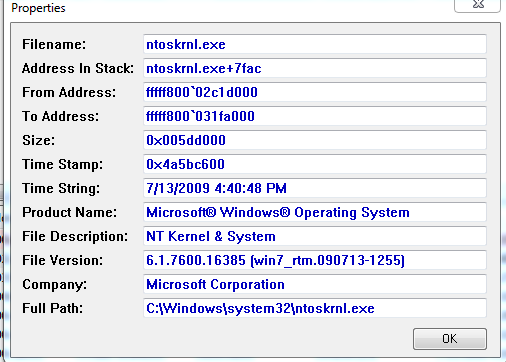Select the Size field showing 0x005dd000

coord(315,140)
